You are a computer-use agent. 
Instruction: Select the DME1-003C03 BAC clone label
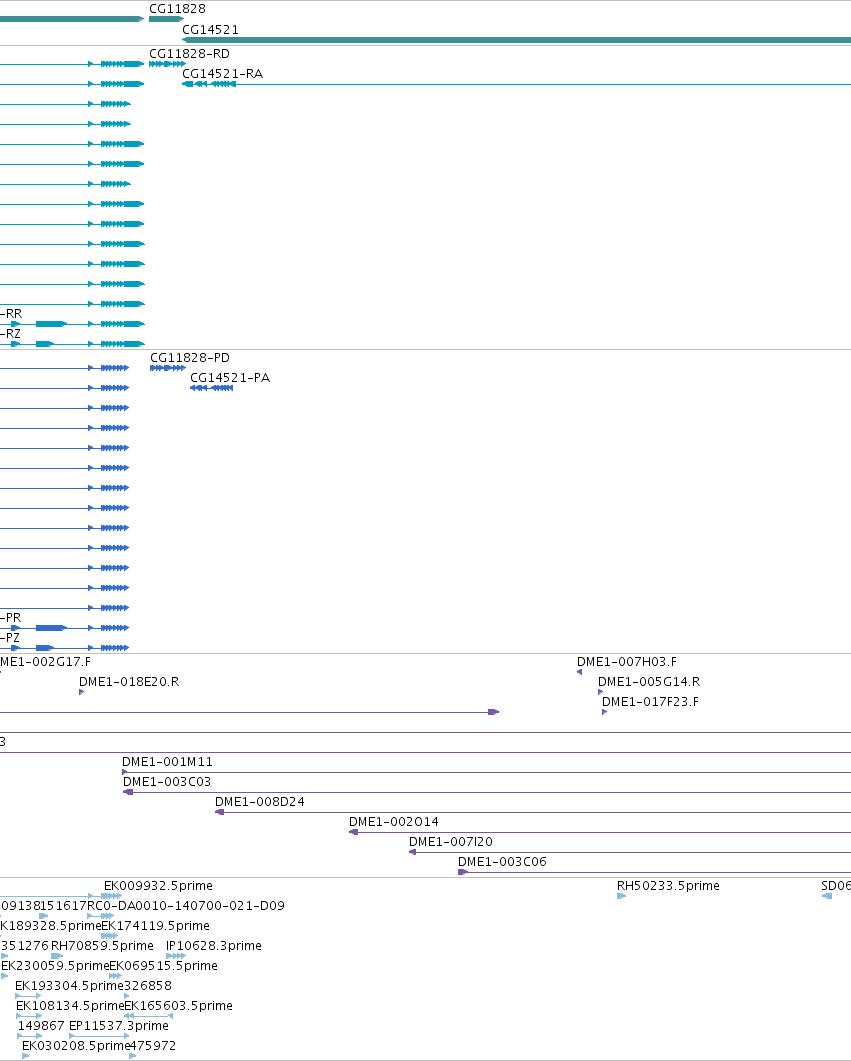pyautogui.click(x=167, y=782)
